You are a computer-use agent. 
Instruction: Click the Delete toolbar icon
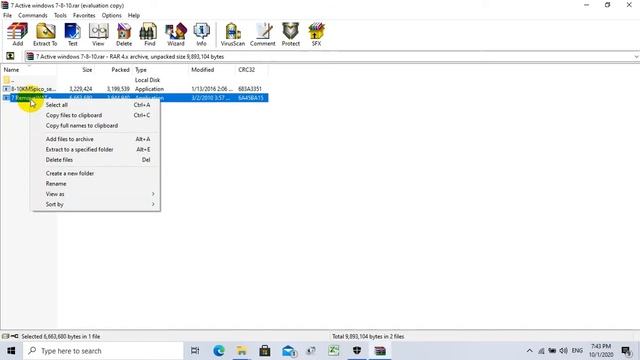click(124, 34)
